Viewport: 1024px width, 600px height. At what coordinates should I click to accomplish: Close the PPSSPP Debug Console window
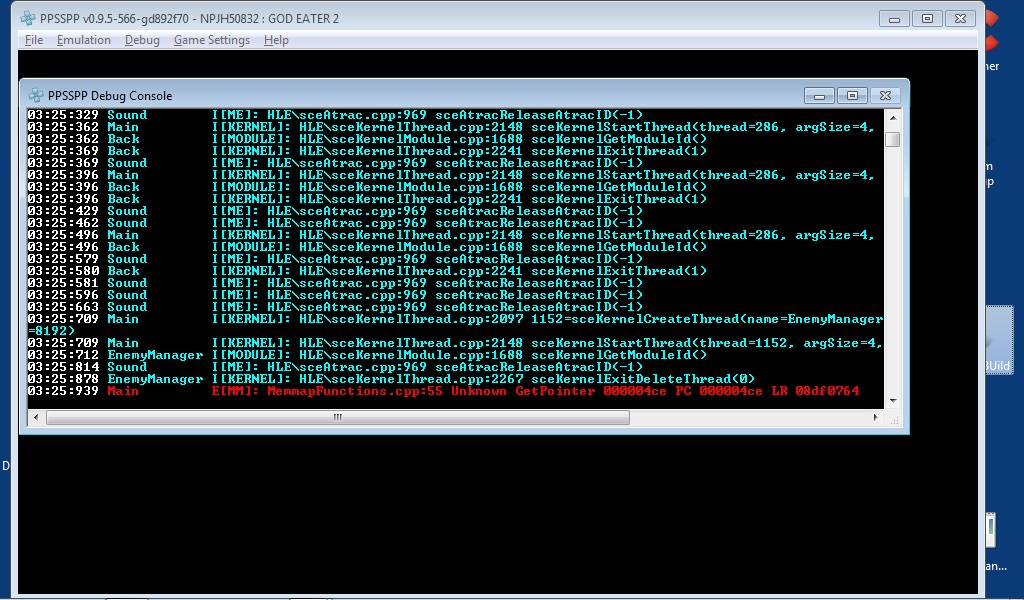[885, 96]
